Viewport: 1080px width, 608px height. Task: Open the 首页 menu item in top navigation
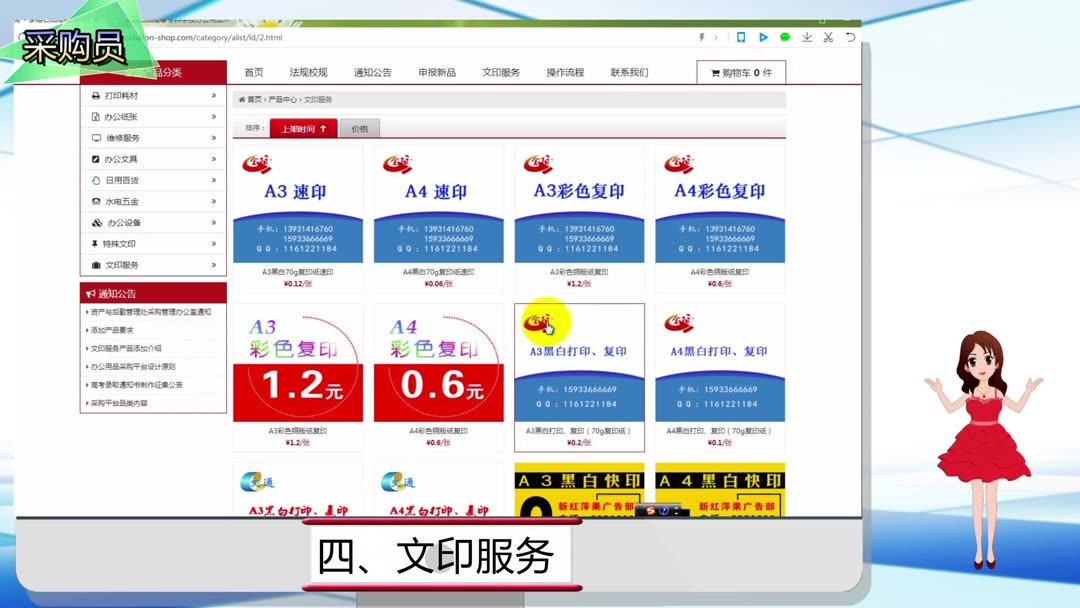point(252,71)
